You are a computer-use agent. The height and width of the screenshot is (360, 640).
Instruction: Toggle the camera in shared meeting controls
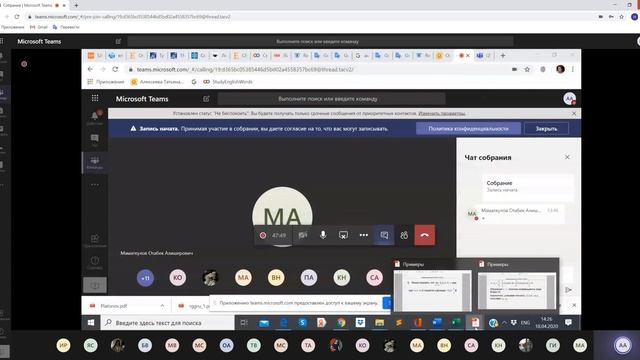[302, 235]
